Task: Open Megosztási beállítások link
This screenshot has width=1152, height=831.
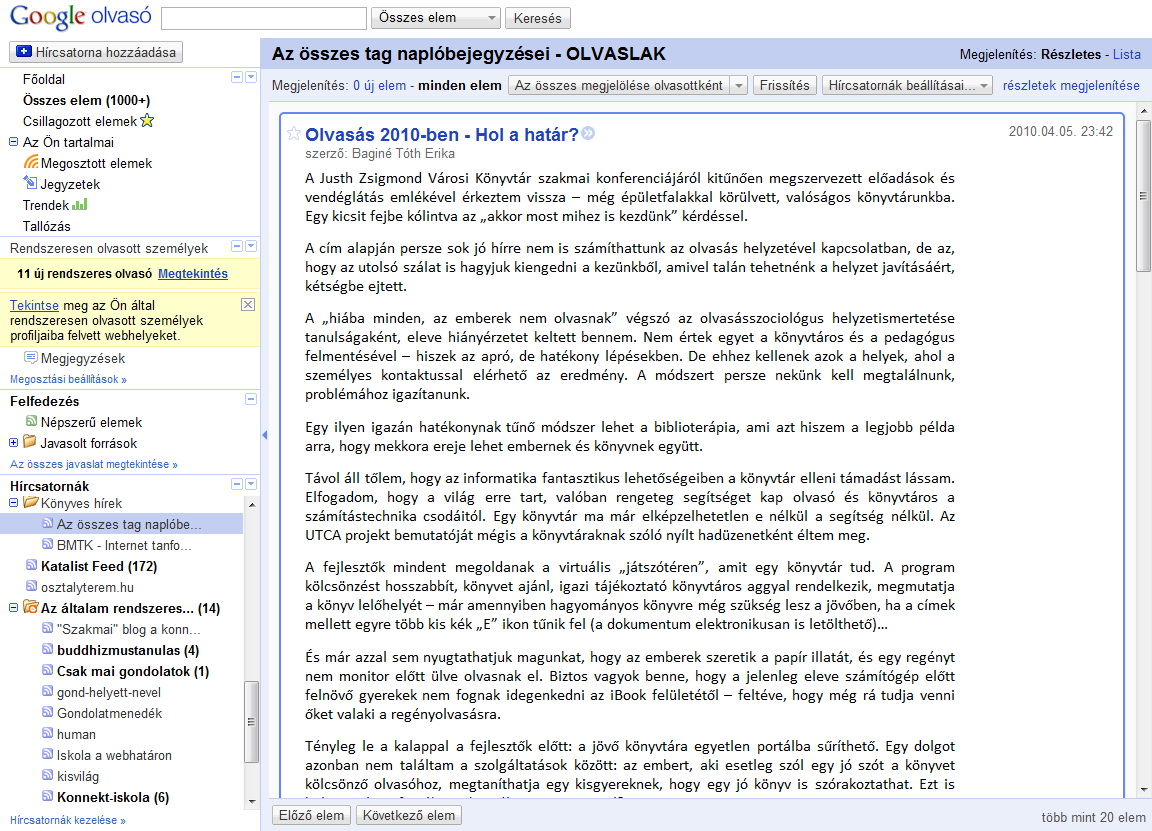Action: [x=68, y=379]
